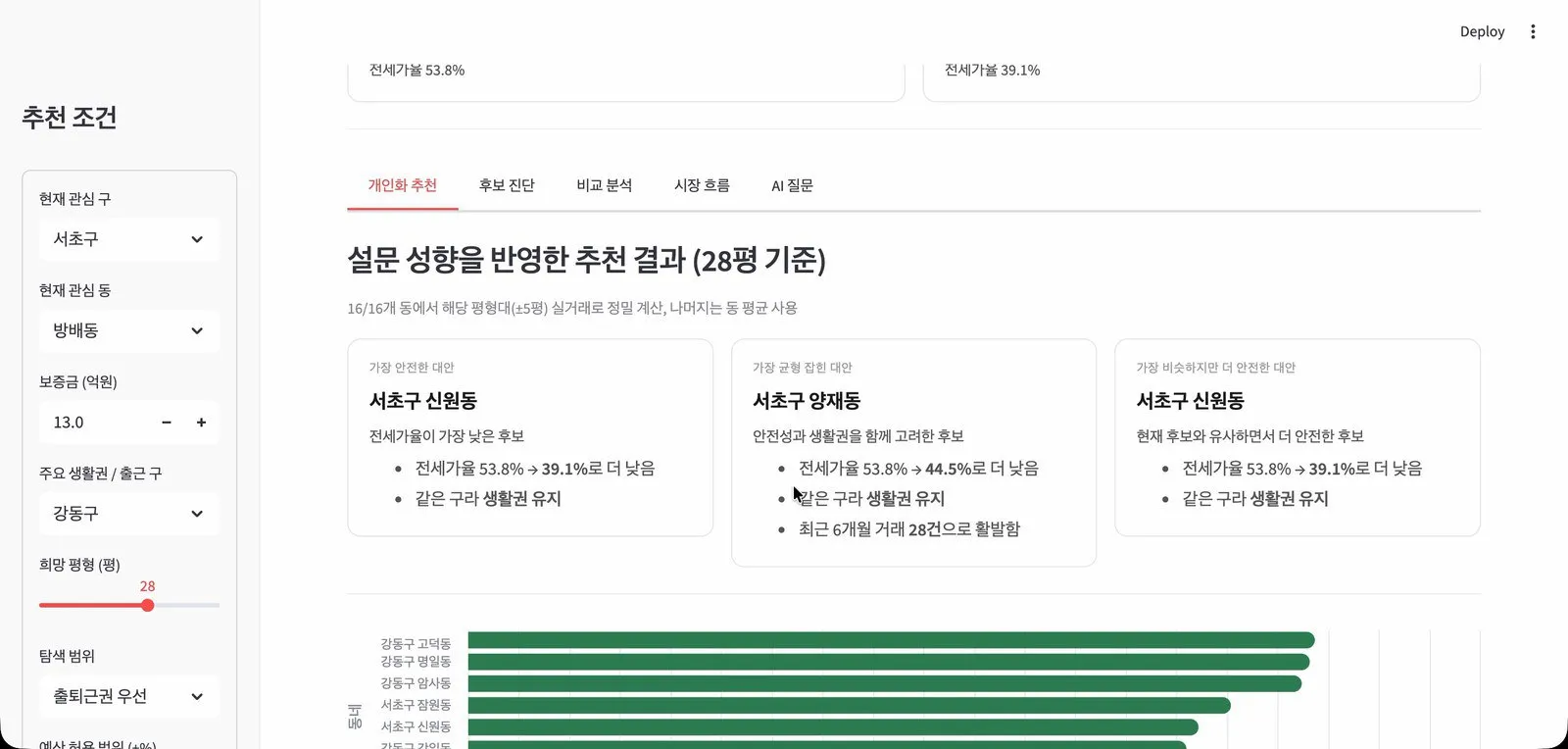Open the 현재 관심 구 dropdown showing 서초구
This screenshot has width=1568, height=749.
128,239
